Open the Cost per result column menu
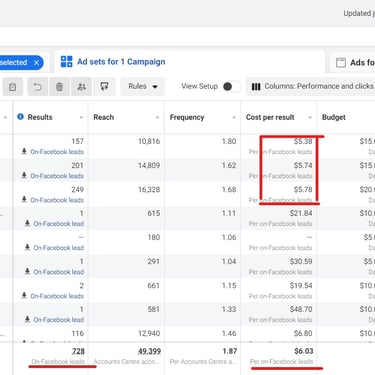This screenshot has height=375, width=375. point(310,117)
